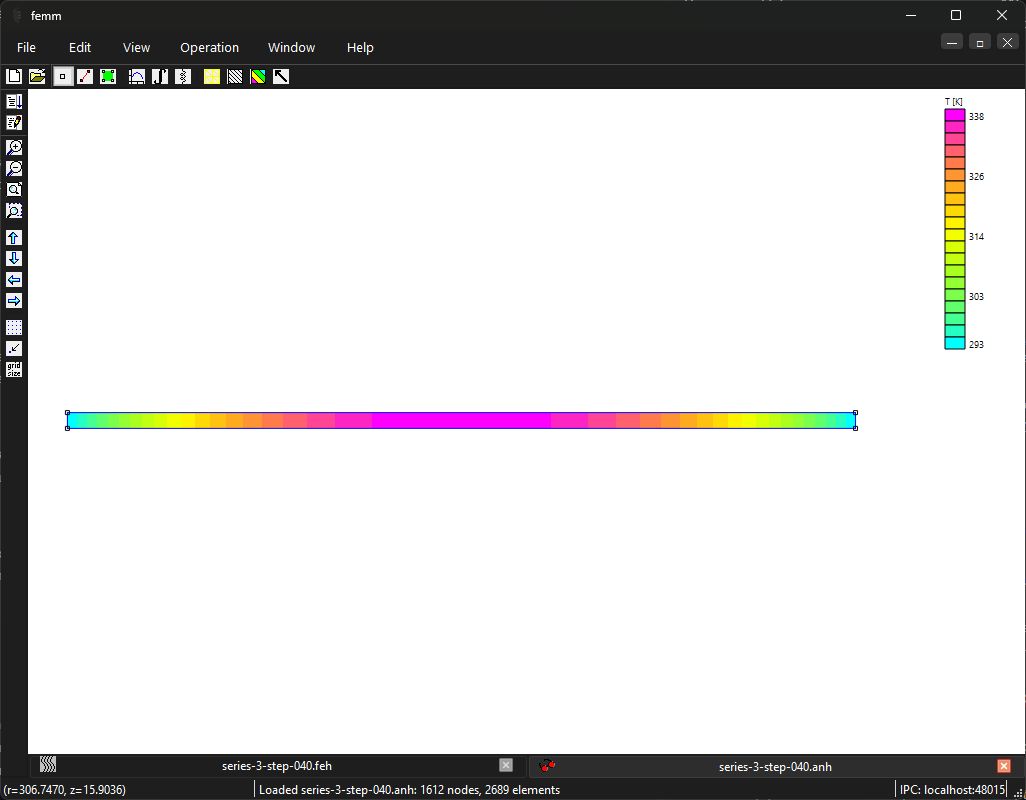Open the Help menu

(x=360, y=48)
